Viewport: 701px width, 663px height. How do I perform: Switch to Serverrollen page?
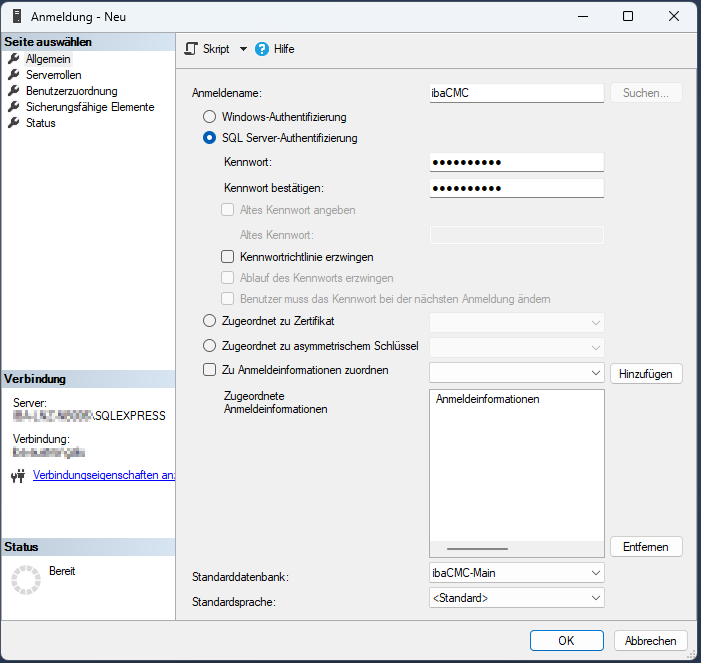pos(54,75)
